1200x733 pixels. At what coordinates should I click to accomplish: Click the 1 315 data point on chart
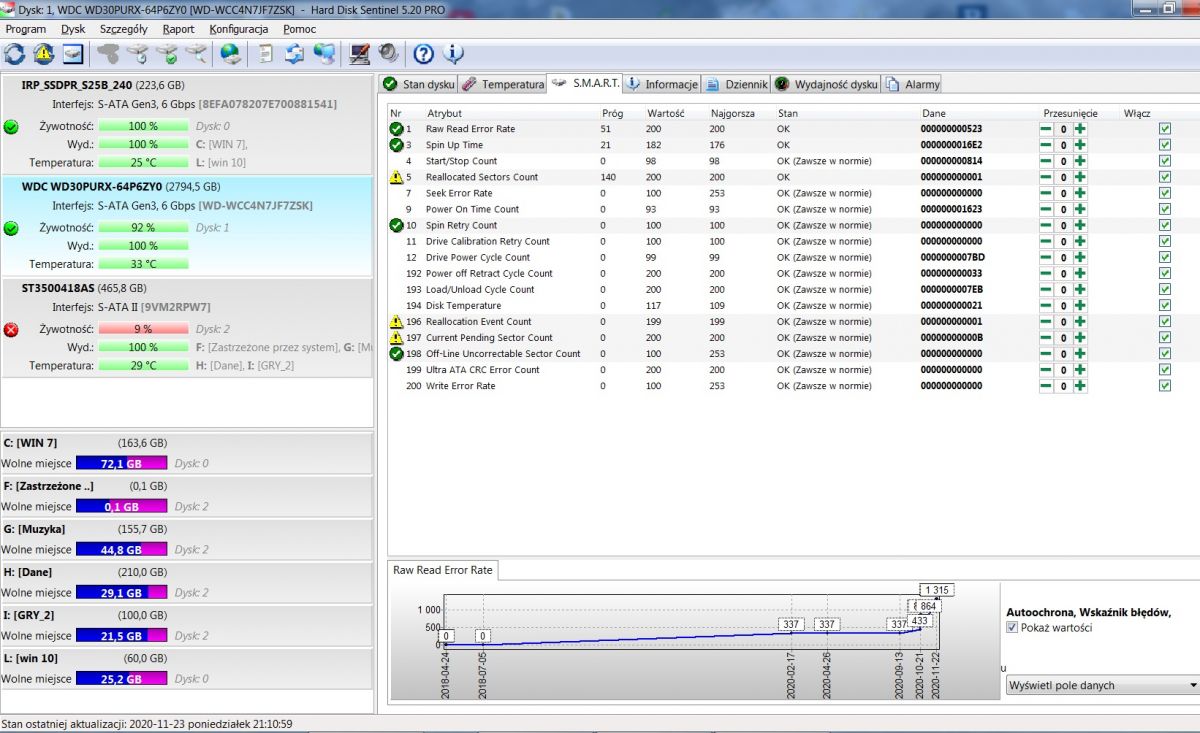[936, 590]
